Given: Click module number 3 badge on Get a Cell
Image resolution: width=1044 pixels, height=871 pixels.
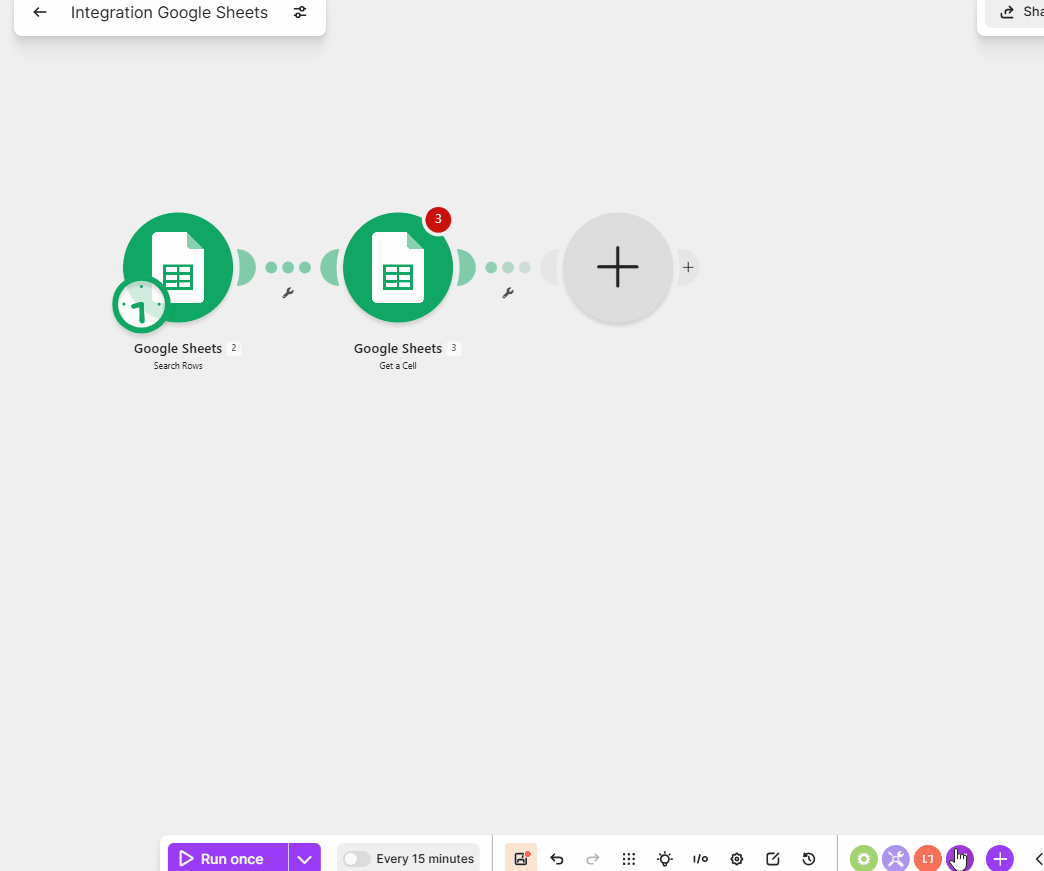Looking at the screenshot, I should click(453, 348).
